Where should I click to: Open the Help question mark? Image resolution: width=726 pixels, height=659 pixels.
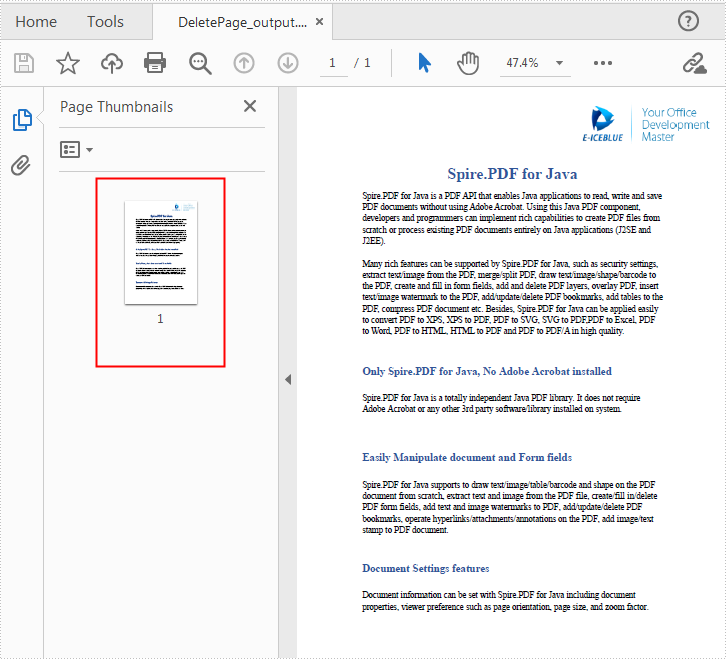[x=688, y=21]
